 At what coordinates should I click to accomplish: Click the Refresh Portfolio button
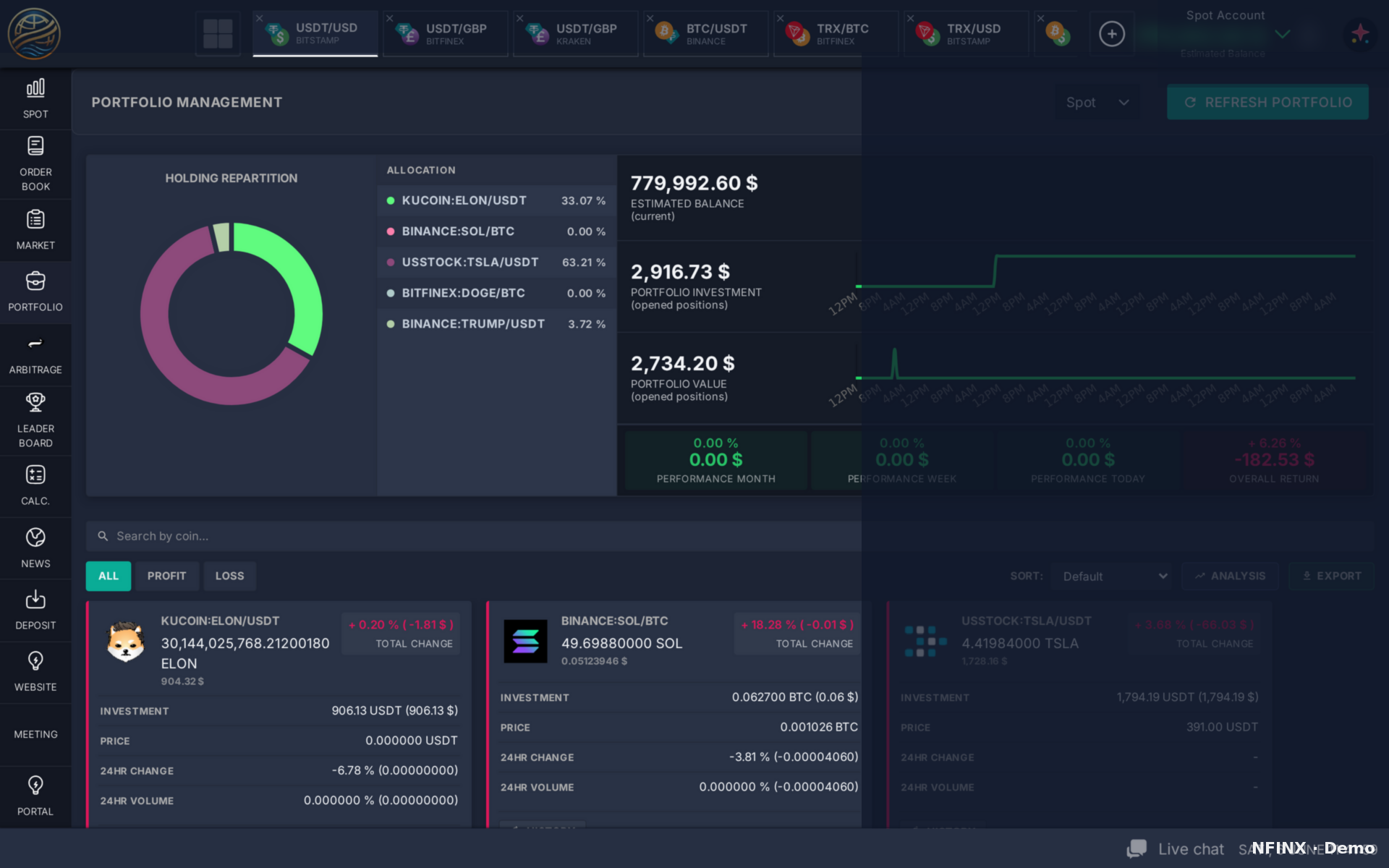pos(1267,103)
